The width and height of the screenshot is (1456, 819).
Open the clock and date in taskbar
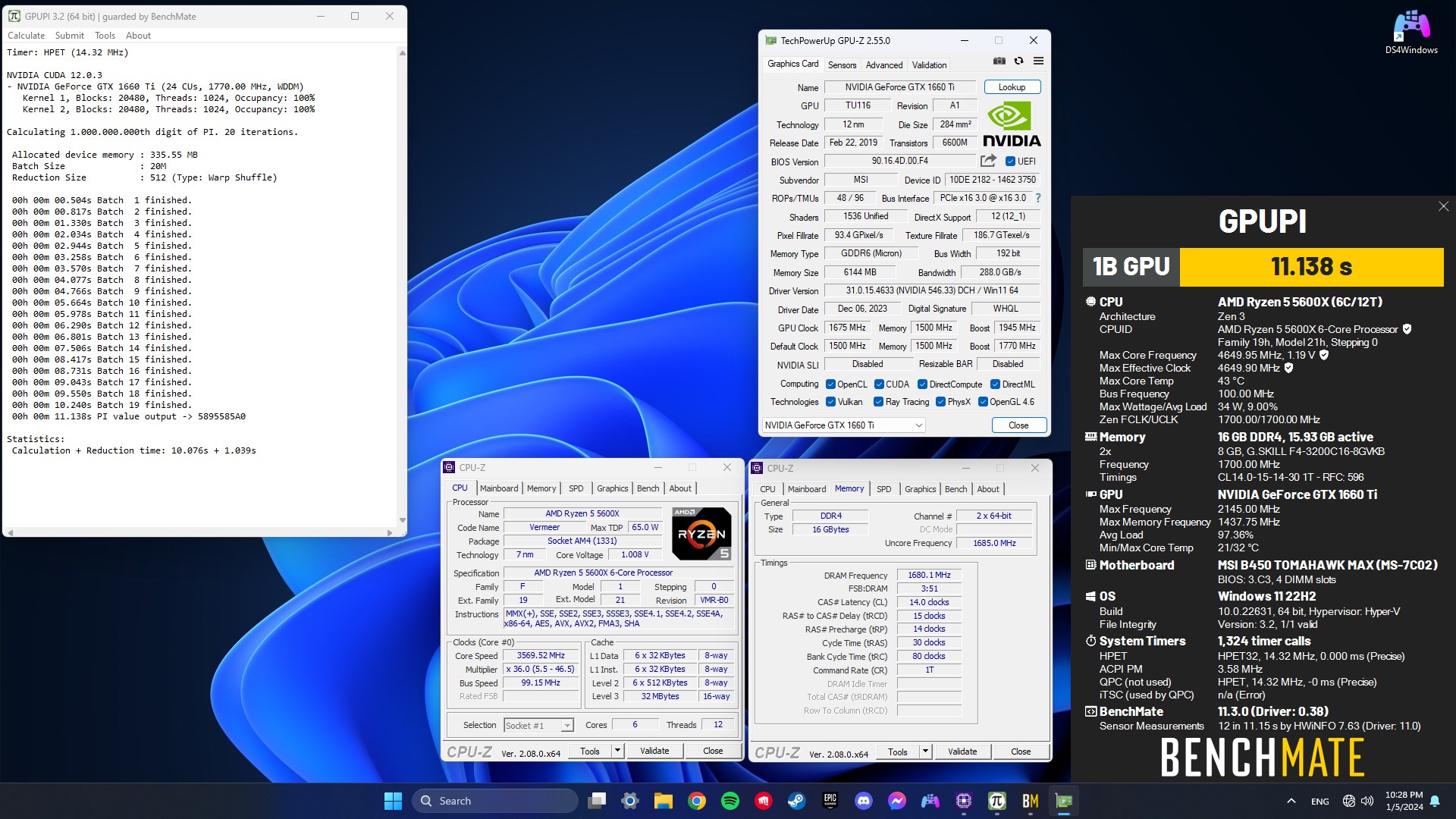point(1404,801)
